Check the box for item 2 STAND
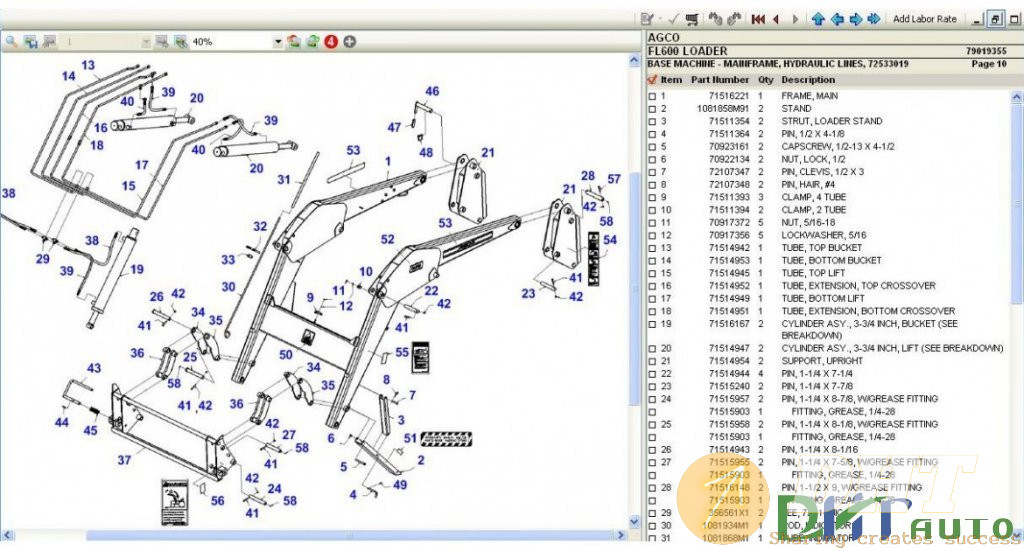The width and height of the screenshot is (1024, 551). [652, 109]
